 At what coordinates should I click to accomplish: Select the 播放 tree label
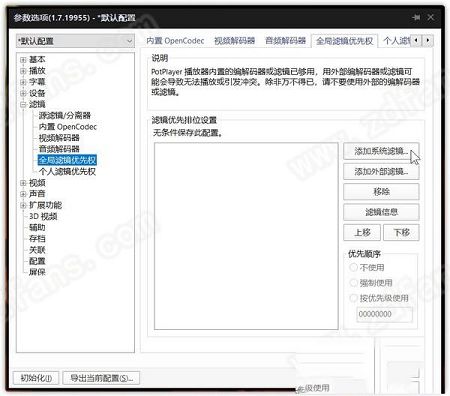point(37,71)
